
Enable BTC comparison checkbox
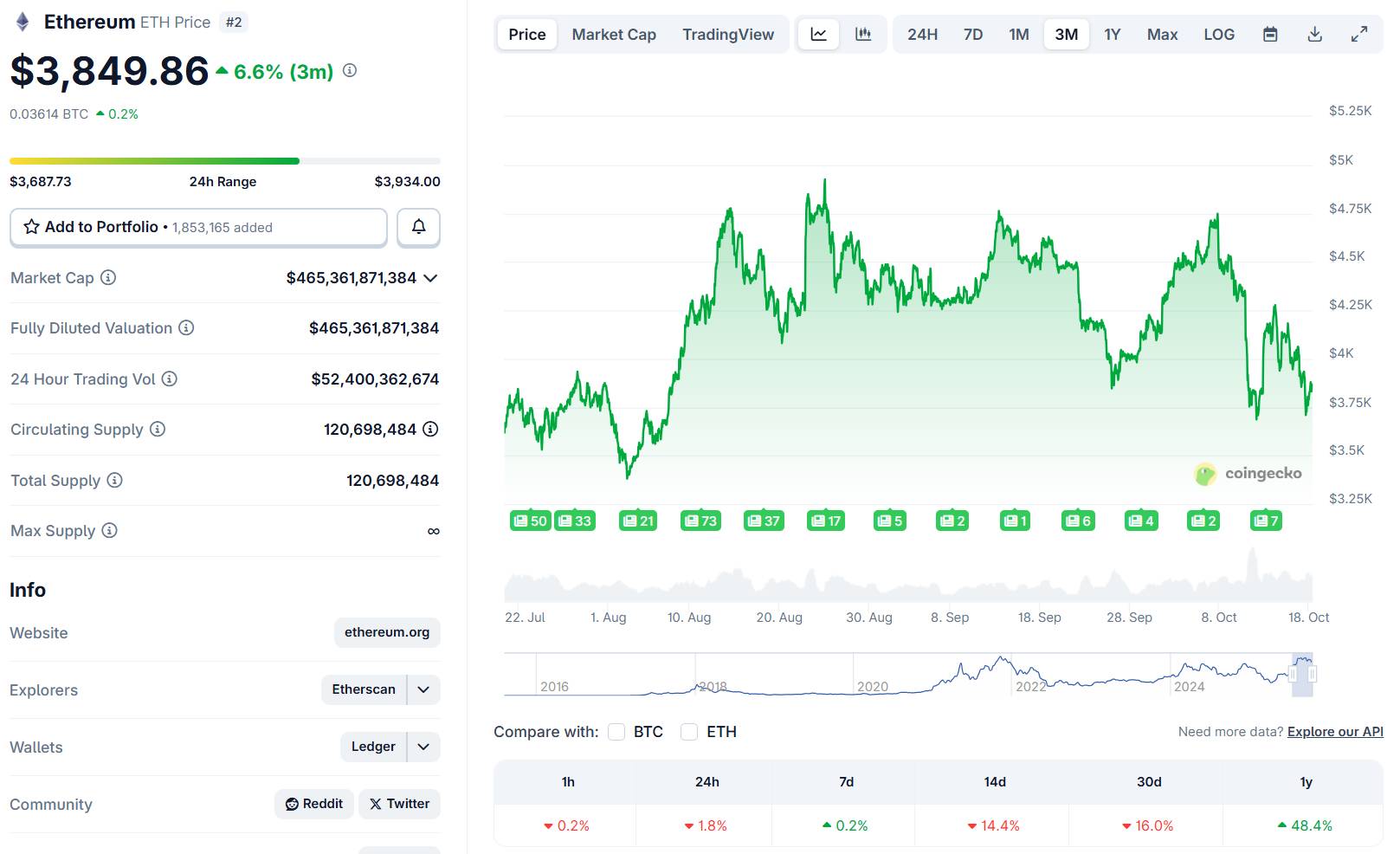tap(616, 732)
